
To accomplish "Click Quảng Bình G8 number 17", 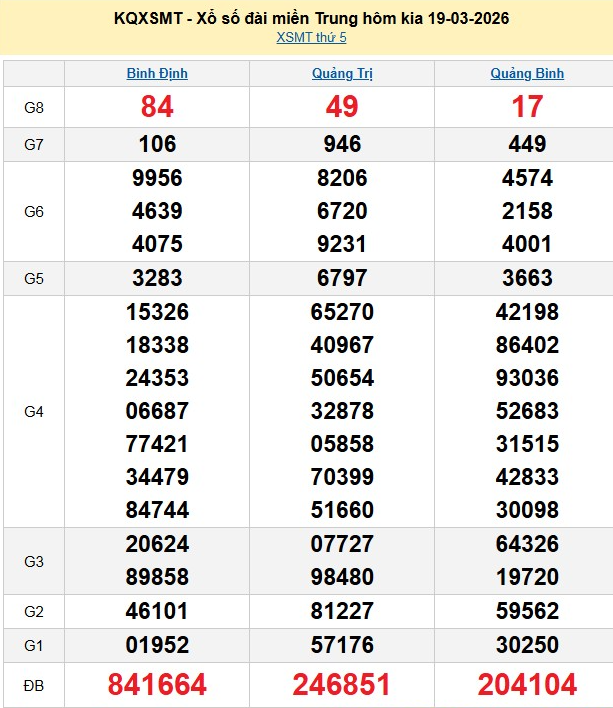I will [527, 107].
